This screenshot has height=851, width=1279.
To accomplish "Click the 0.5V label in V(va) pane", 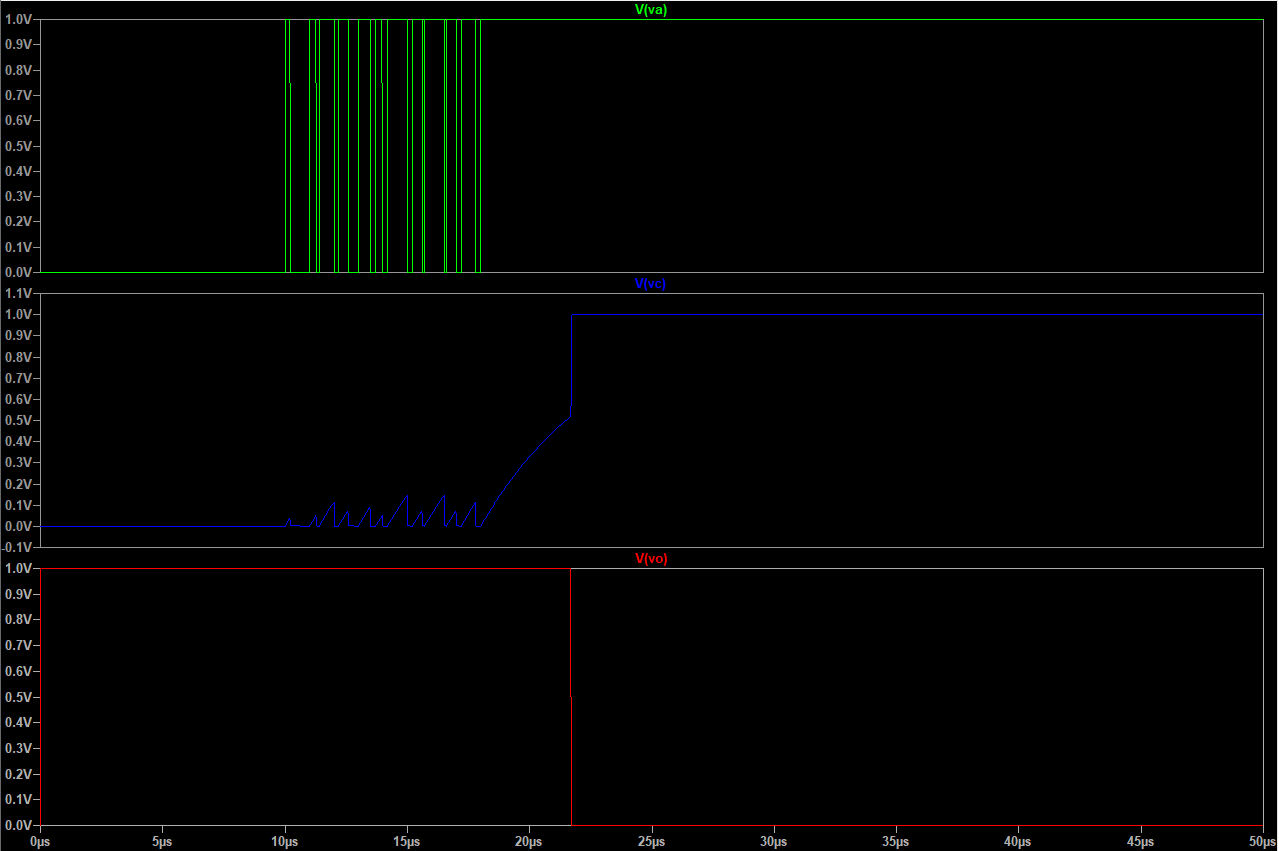I will [x=19, y=146].
